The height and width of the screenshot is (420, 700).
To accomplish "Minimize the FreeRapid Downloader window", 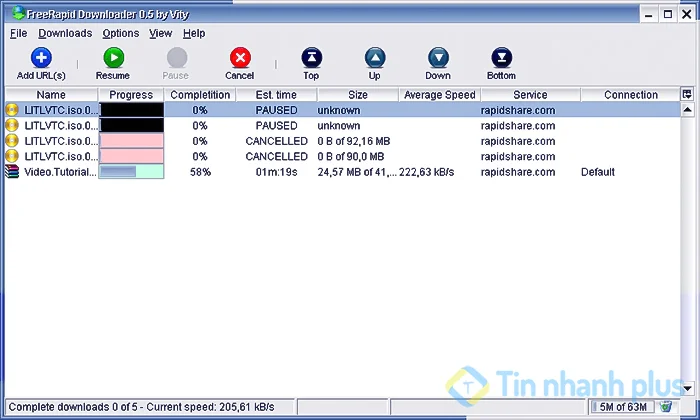I will coord(649,14).
